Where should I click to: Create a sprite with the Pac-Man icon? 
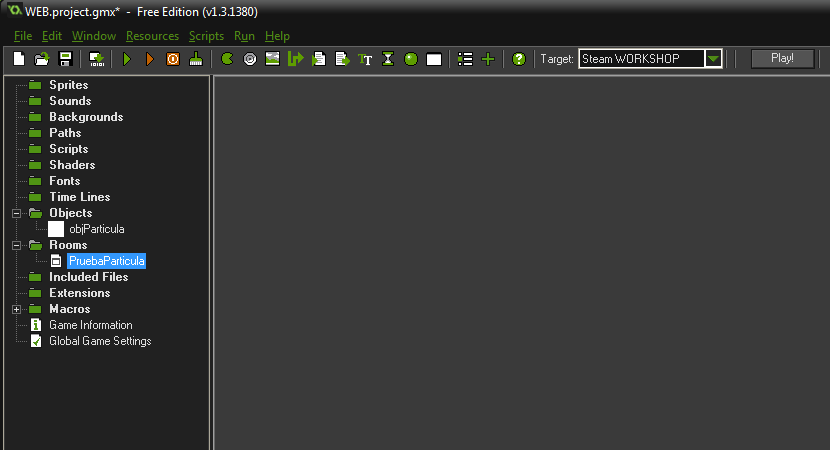tap(227, 59)
